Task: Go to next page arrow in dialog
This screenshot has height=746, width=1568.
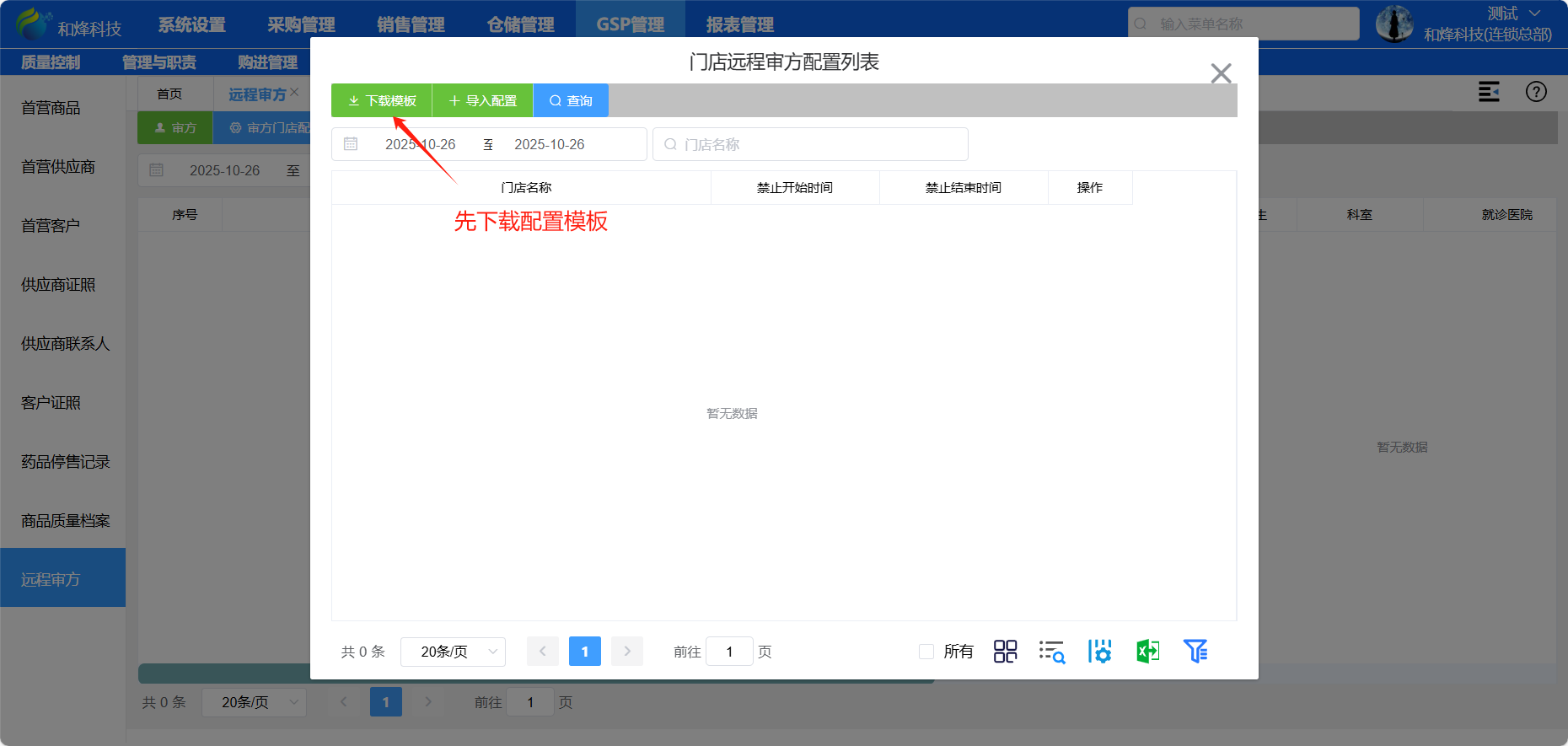Action: pos(627,652)
